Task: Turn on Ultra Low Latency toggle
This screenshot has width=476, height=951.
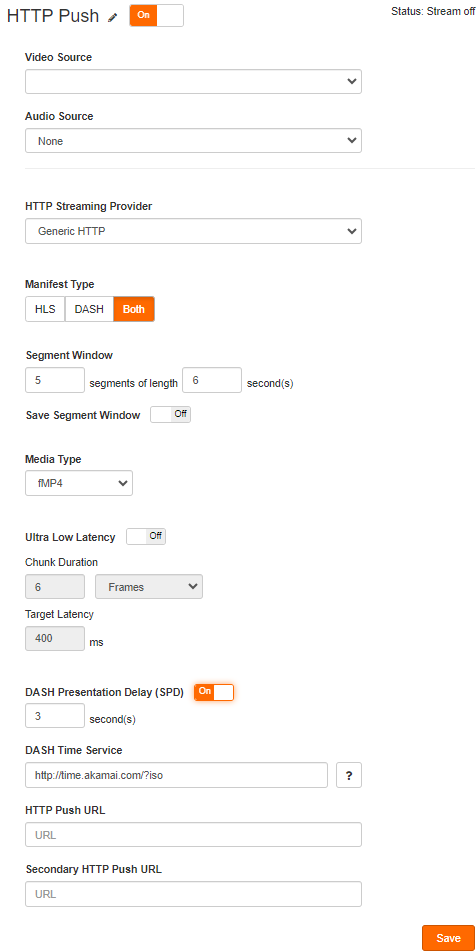Action: click(146, 536)
